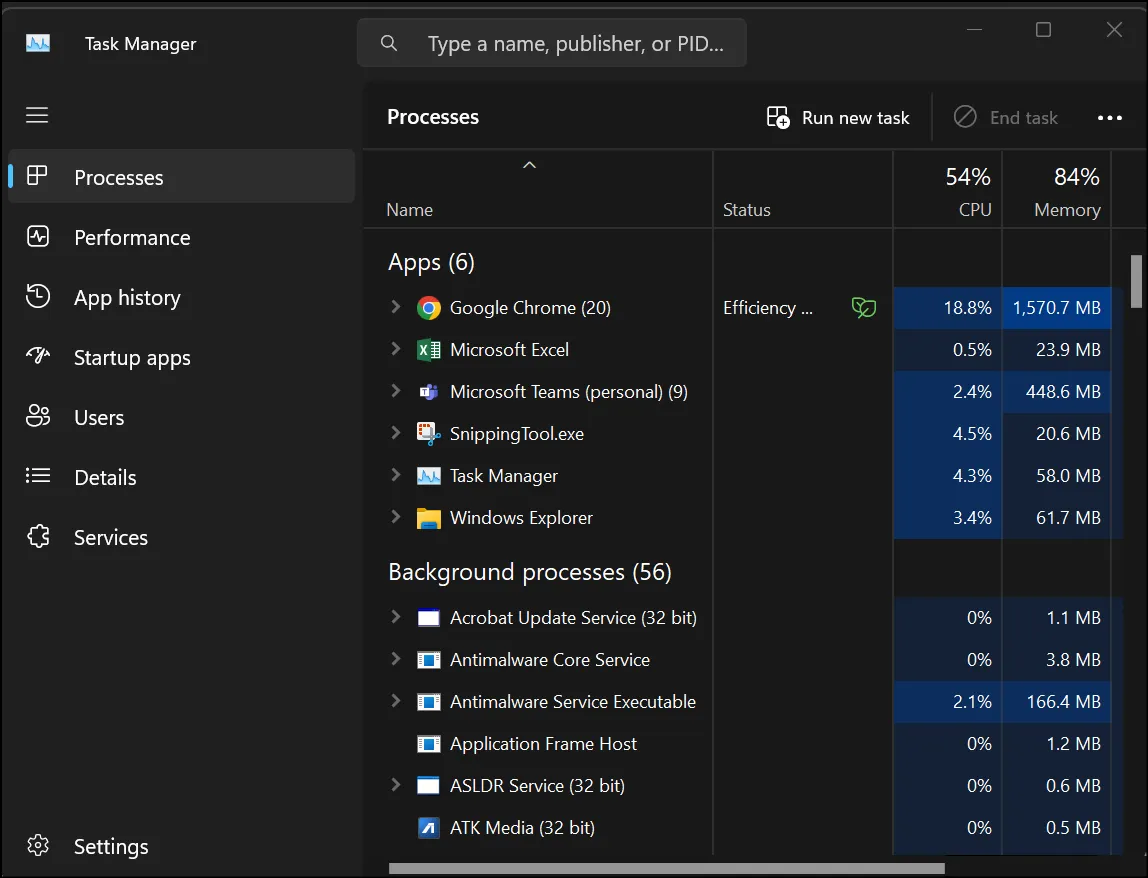Expand the ASLDR Service row
This screenshot has height=878, width=1148.
pyautogui.click(x=395, y=785)
